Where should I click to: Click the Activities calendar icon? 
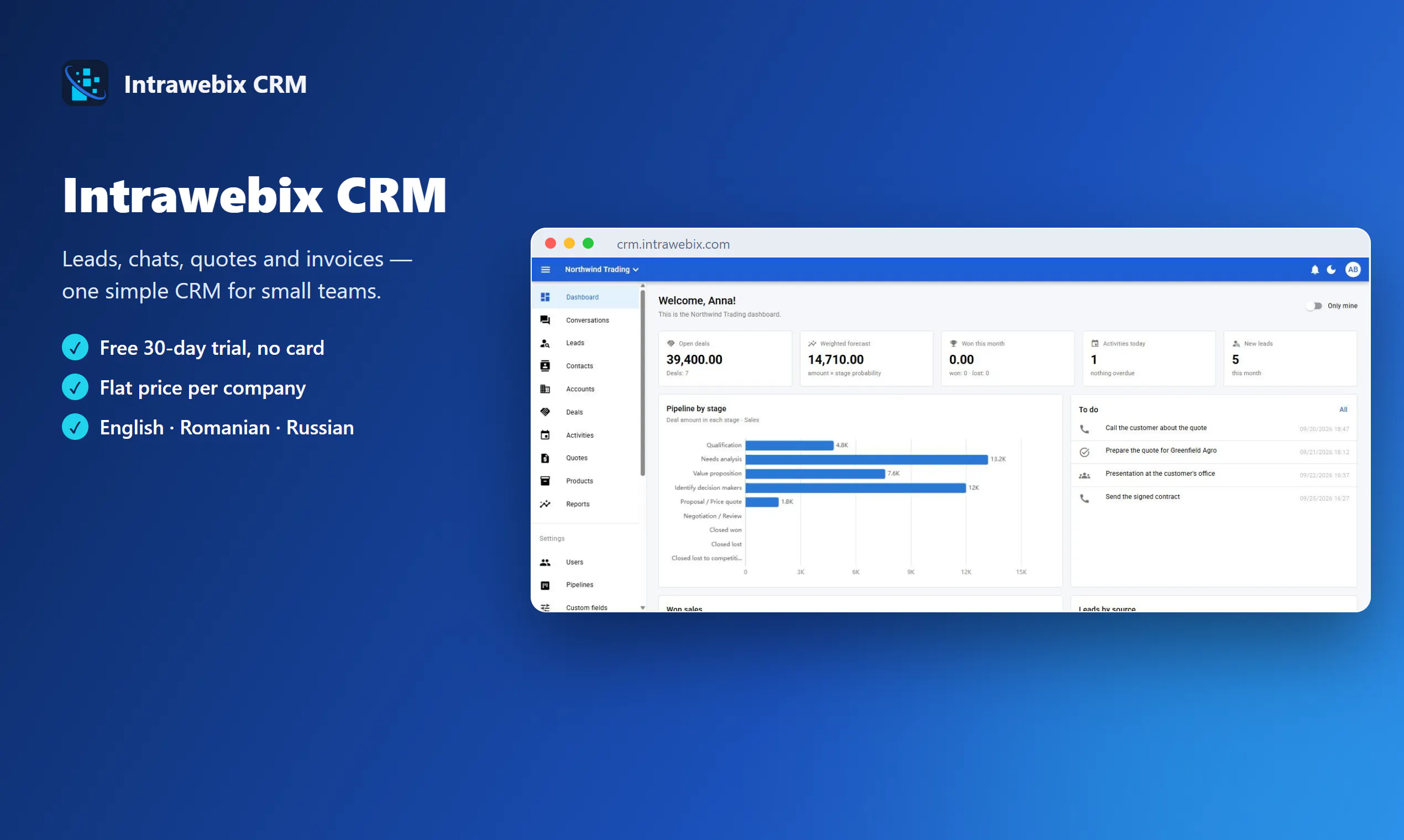coord(545,435)
